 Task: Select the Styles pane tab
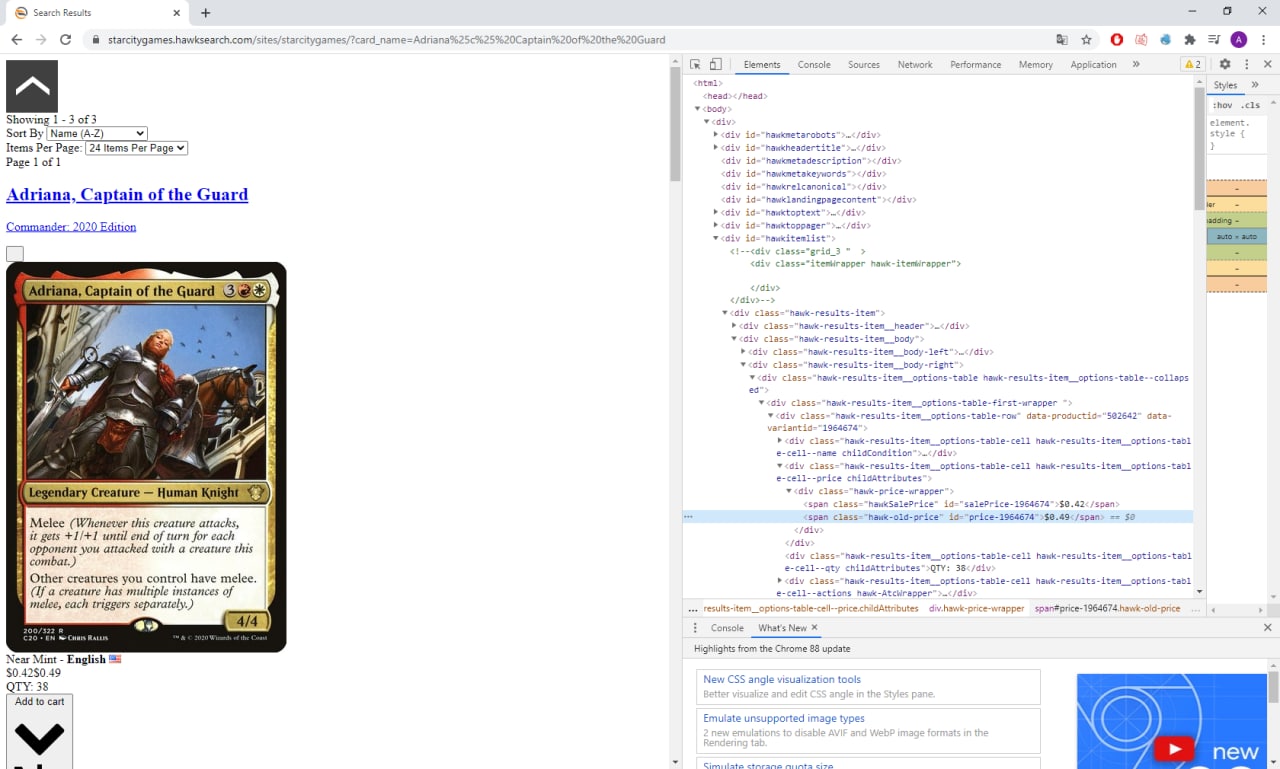point(1225,85)
